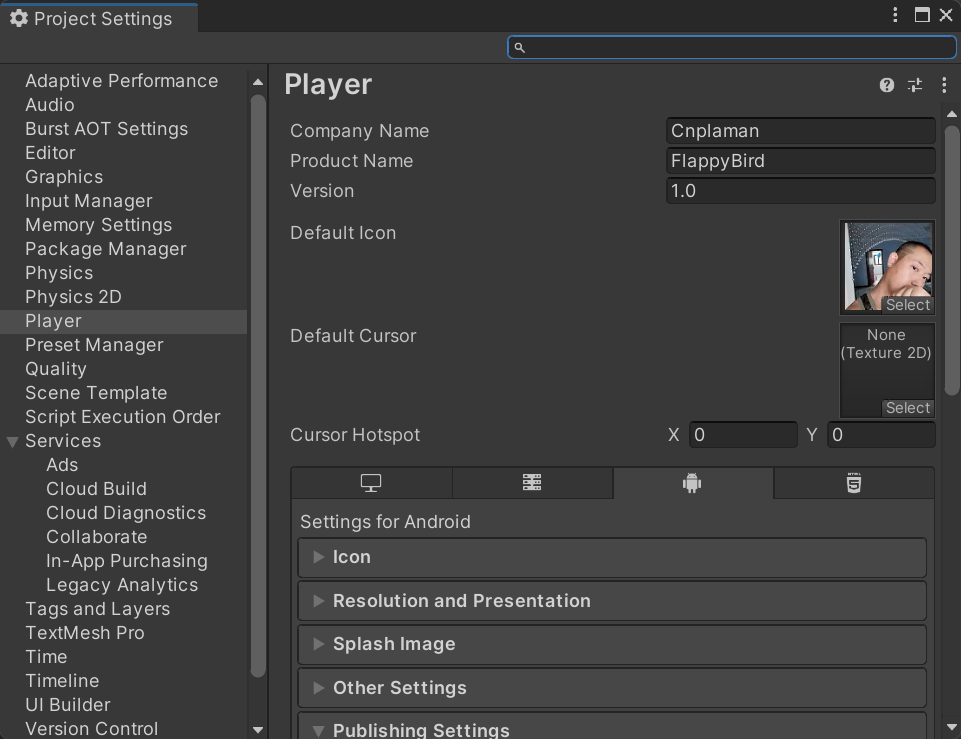Screen dimensions: 961x739
Task: Open the Project Settings window options menu
Action: (x=896, y=15)
